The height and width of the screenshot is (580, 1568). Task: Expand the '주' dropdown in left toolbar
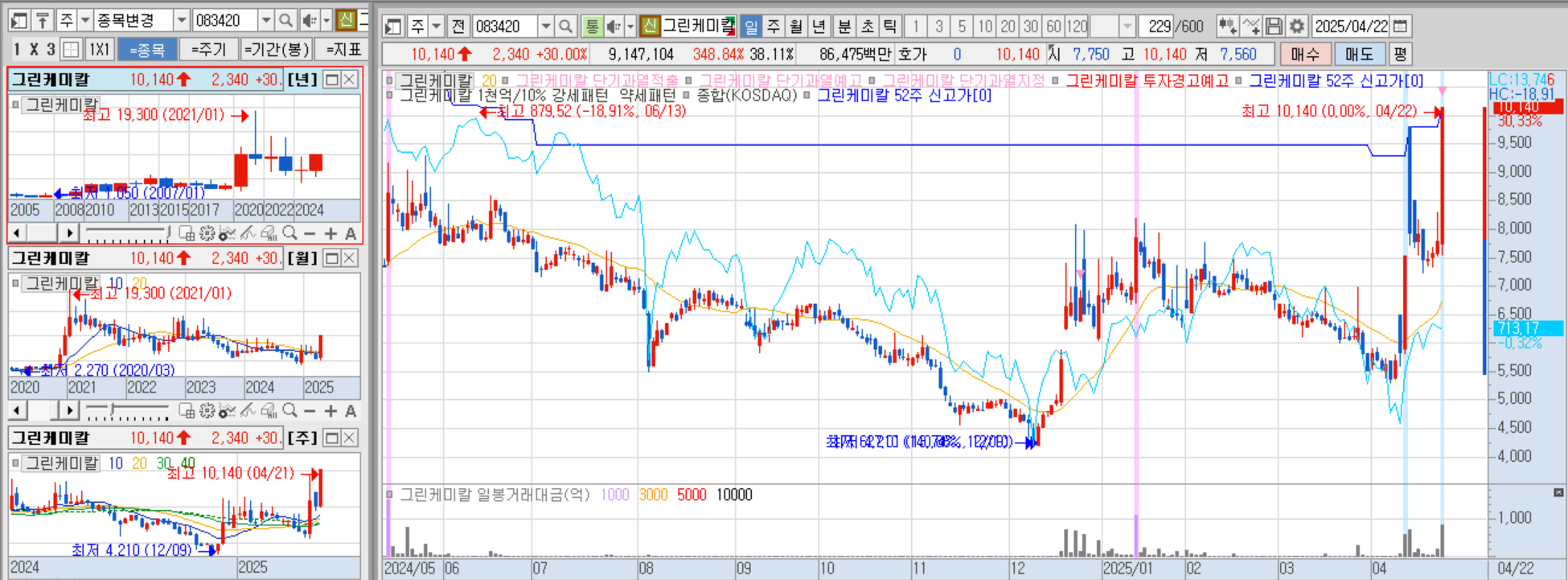[x=85, y=20]
